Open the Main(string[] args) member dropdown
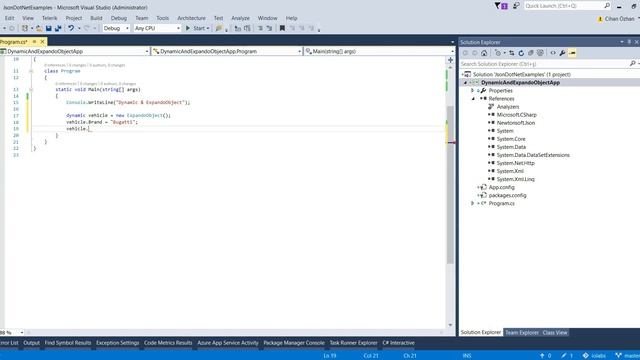 click(x=452, y=51)
